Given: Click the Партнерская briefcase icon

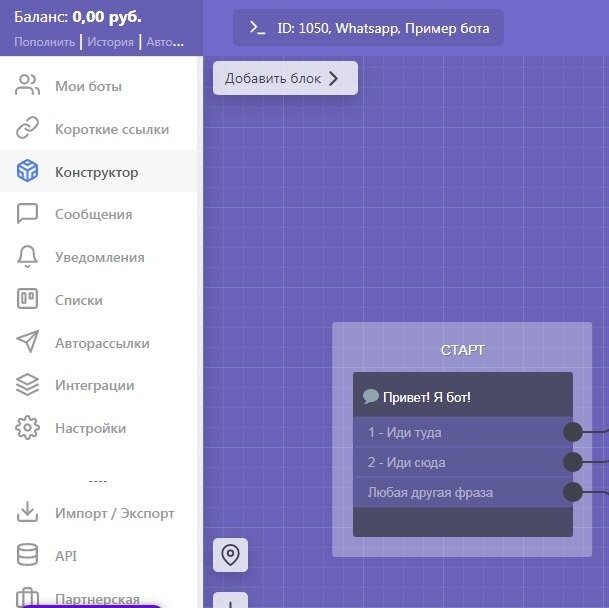Looking at the screenshot, I should (27, 598).
